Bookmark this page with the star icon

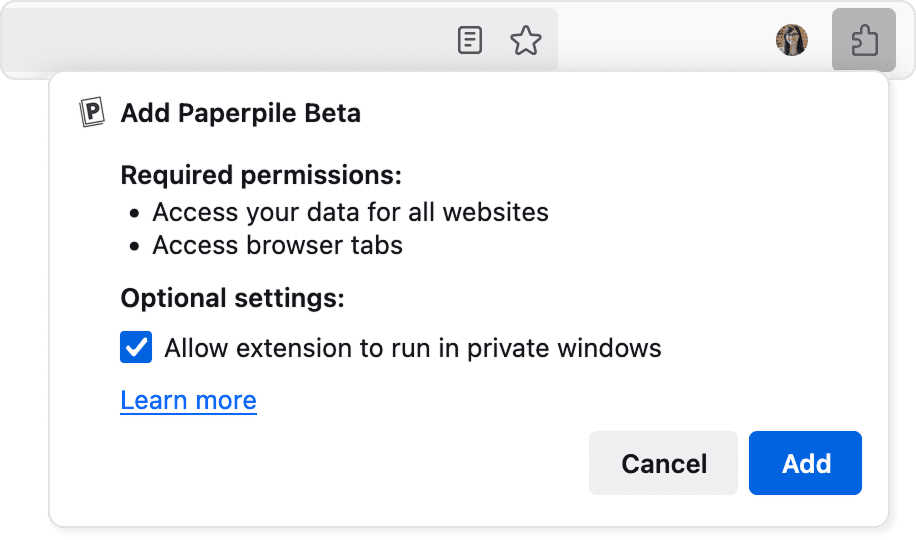tap(525, 41)
